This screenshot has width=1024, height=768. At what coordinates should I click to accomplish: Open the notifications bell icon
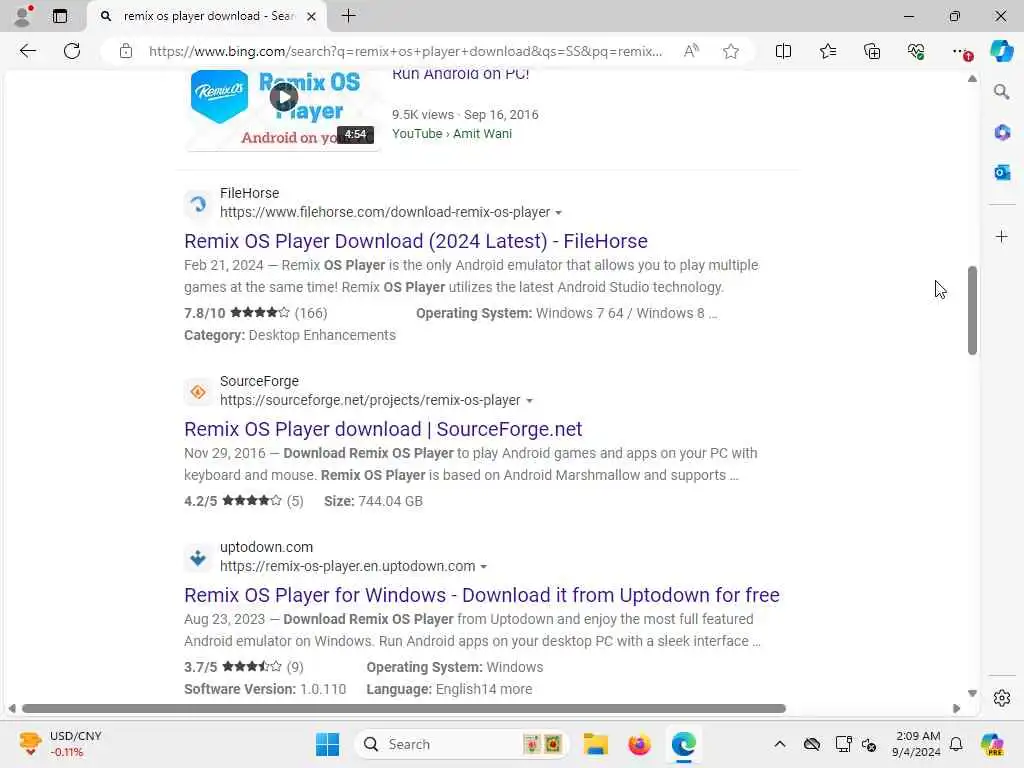point(956,744)
